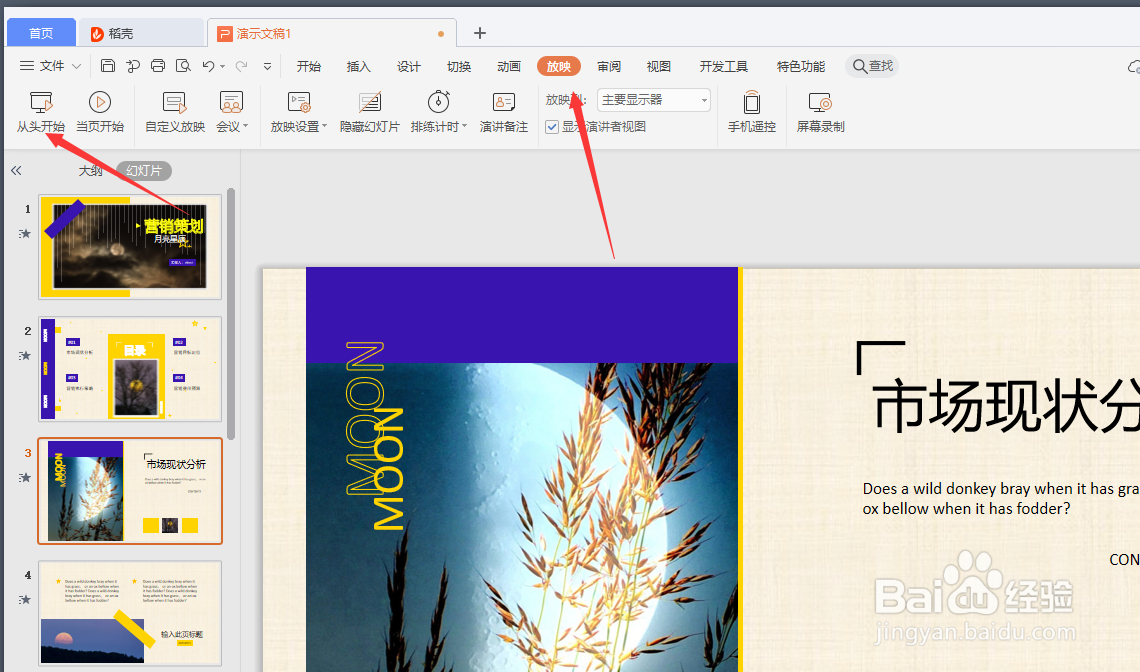Screen dimensions: 1140x672
Task: Switch to the 首页 home tab
Action: [41, 33]
